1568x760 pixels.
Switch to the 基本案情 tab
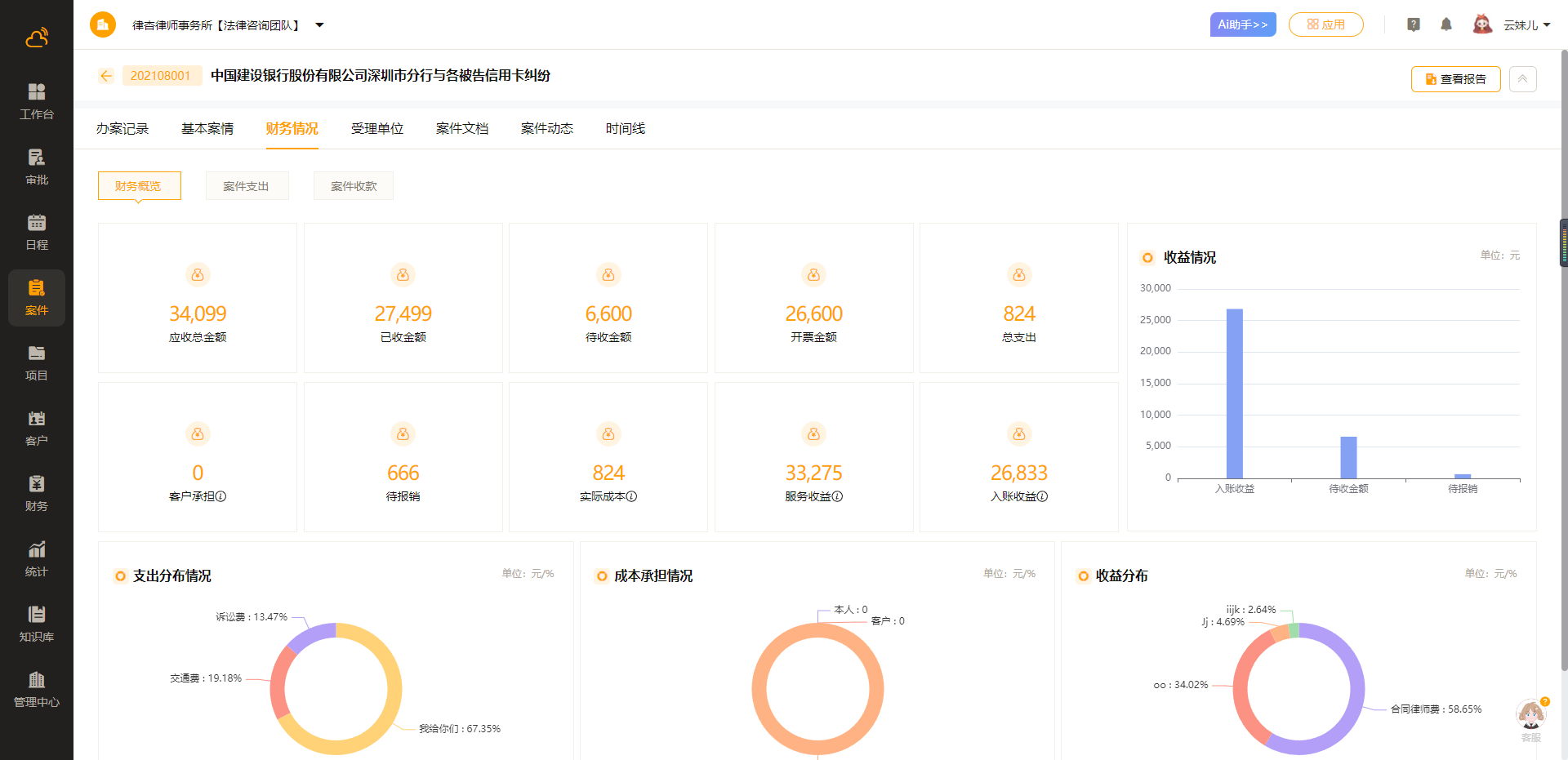(x=207, y=128)
